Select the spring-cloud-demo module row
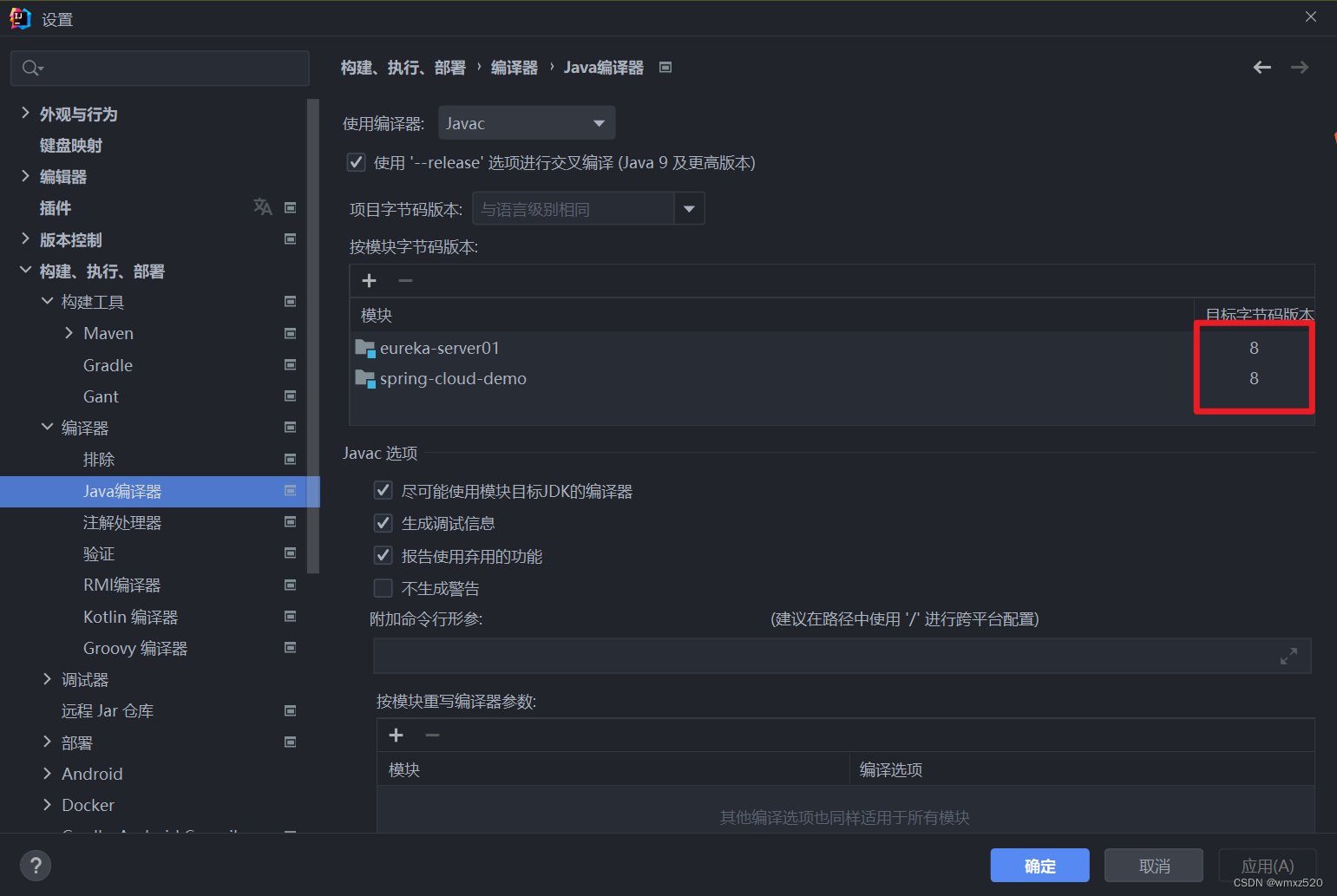The width and height of the screenshot is (1337, 896). pos(832,378)
